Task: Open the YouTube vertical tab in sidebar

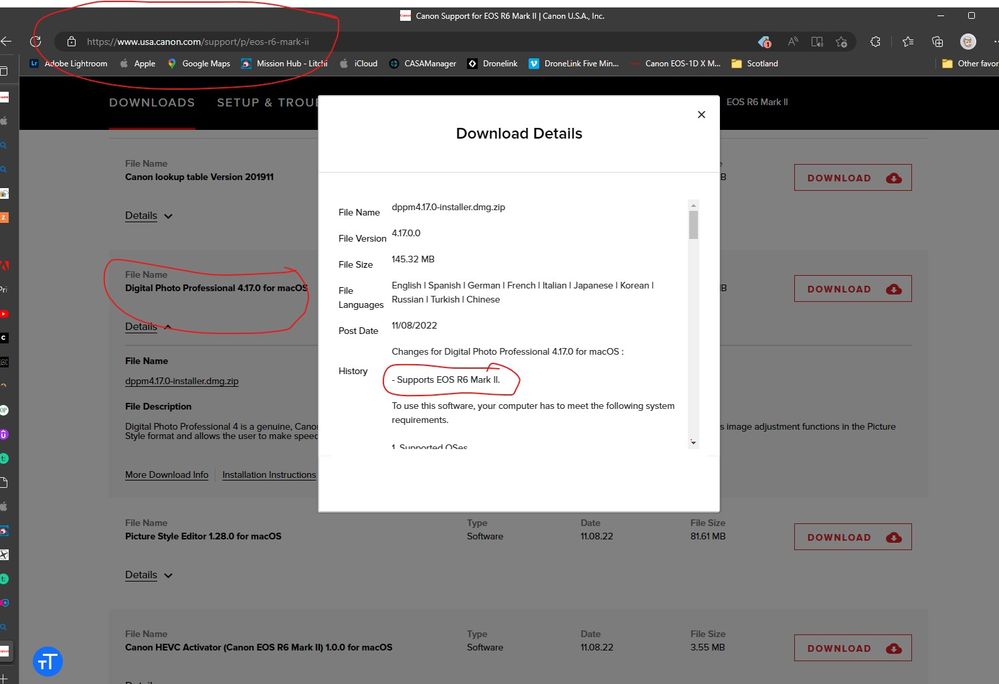Action: tap(4, 314)
